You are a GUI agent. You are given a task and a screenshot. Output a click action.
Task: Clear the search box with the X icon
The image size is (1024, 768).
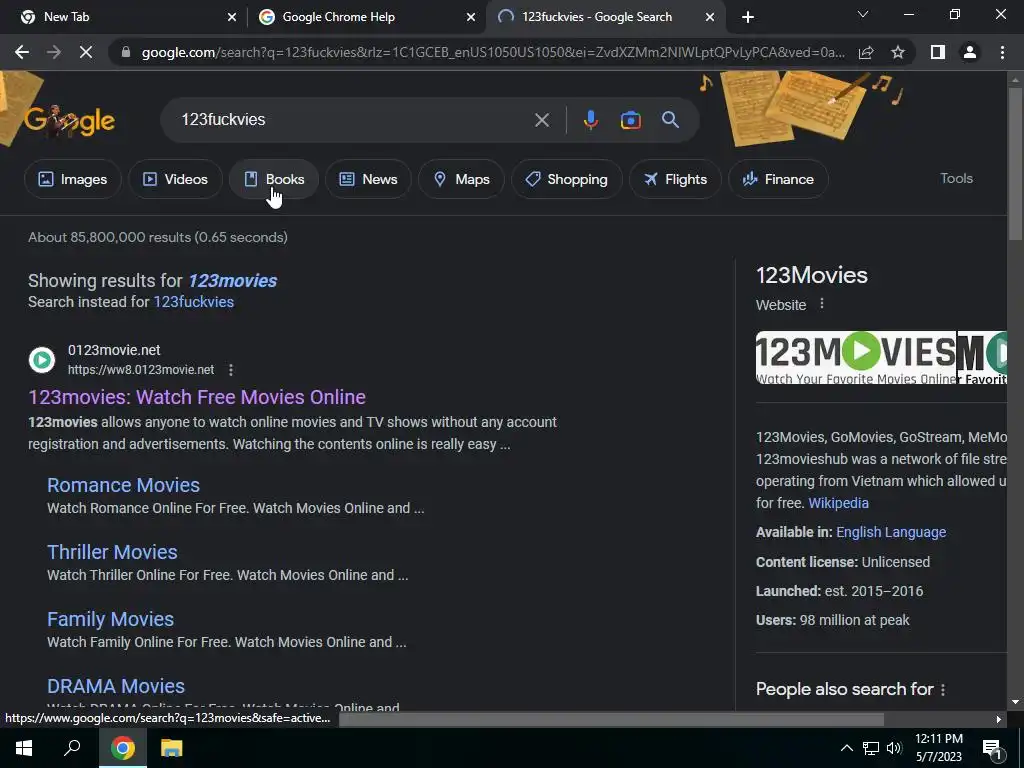click(x=541, y=120)
